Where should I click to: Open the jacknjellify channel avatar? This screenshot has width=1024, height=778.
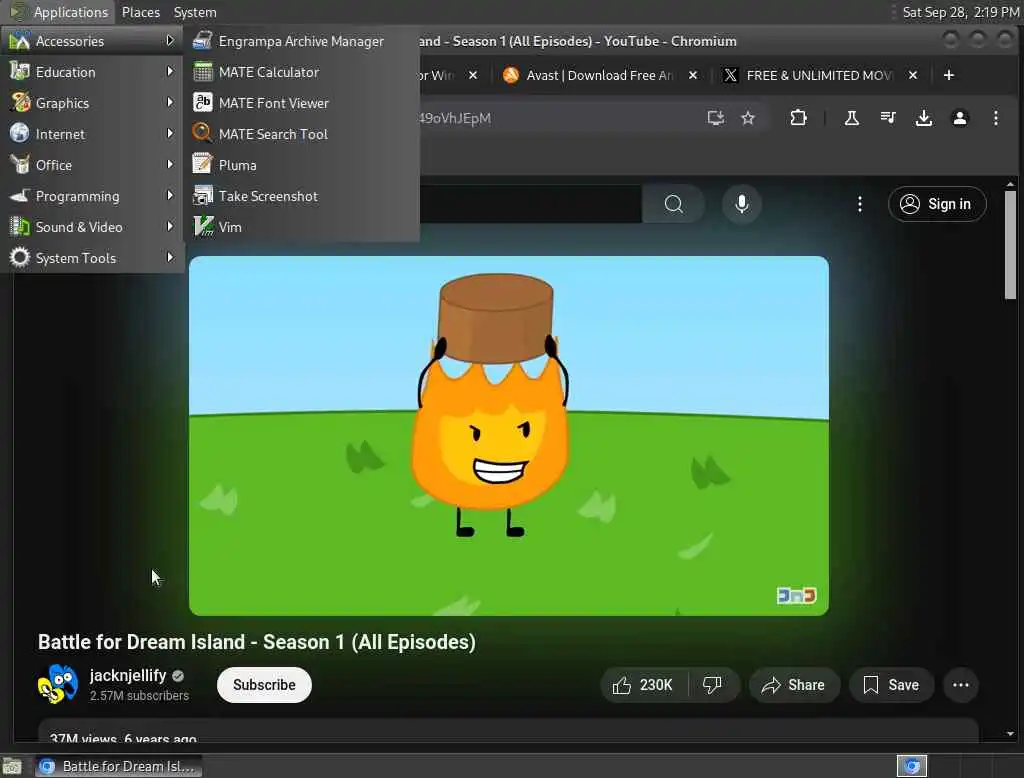57,684
